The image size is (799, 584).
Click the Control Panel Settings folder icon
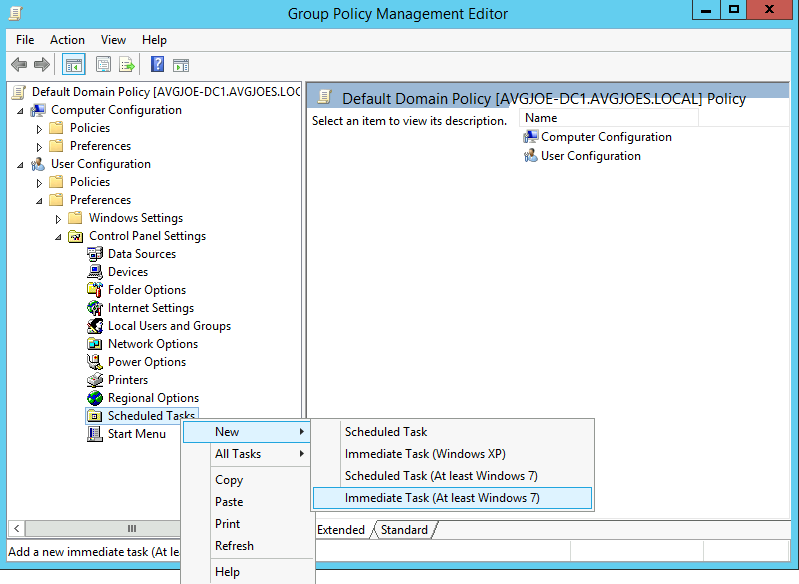click(75, 236)
